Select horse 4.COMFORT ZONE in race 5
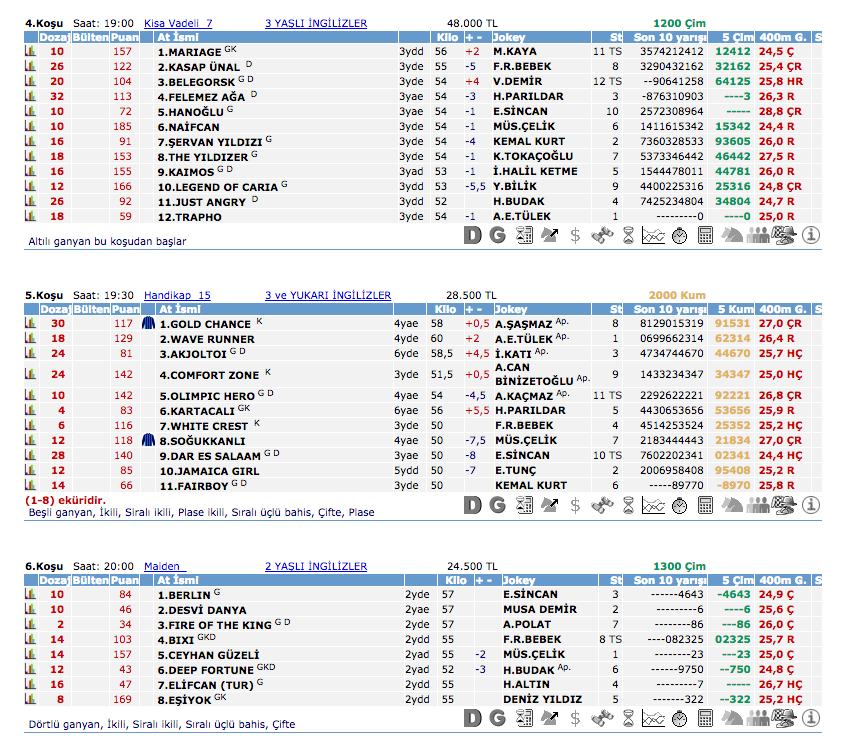Screen dimensions: 850x747 [209, 375]
